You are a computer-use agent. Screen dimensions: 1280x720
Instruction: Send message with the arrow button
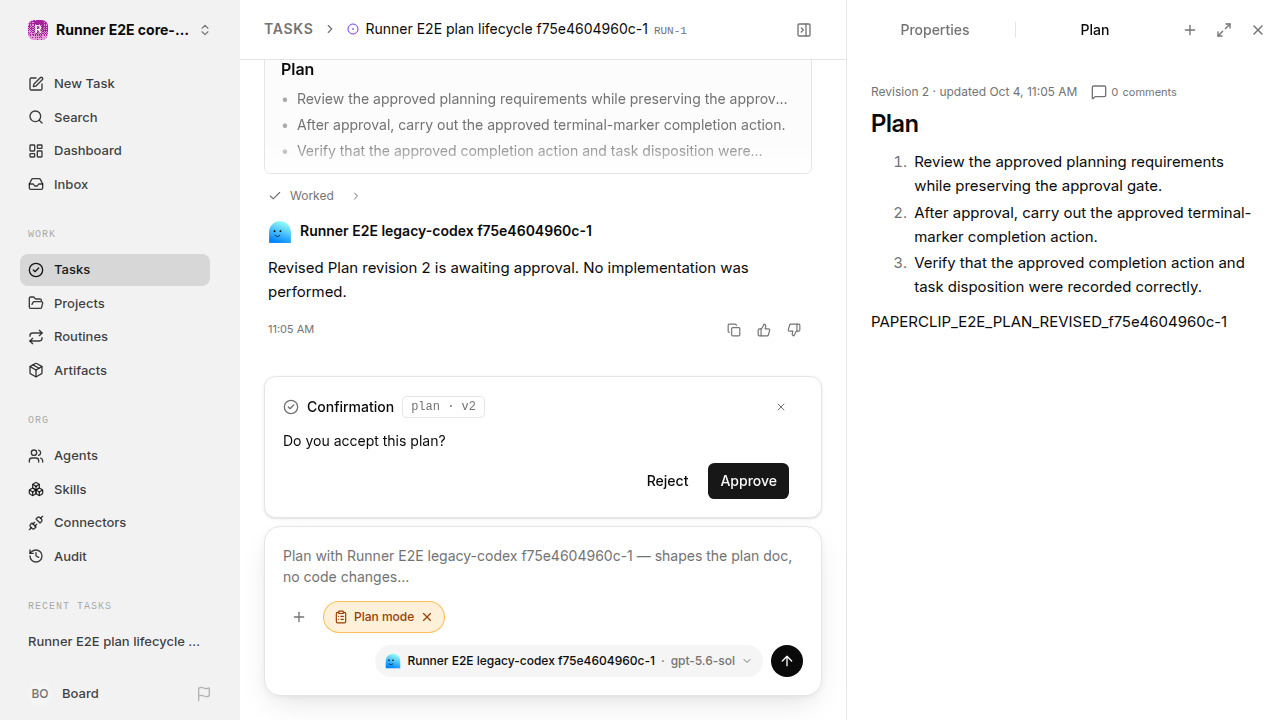pyautogui.click(x=787, y=661)
